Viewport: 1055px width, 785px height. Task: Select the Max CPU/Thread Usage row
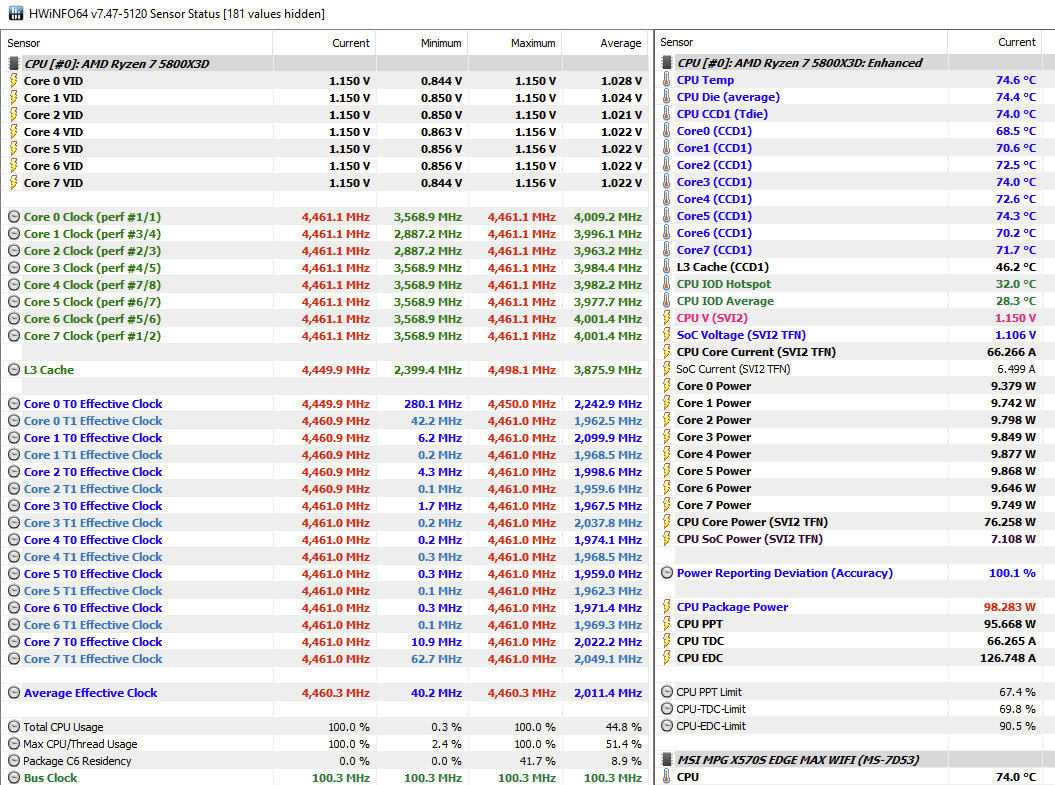[x=324, y=744]
